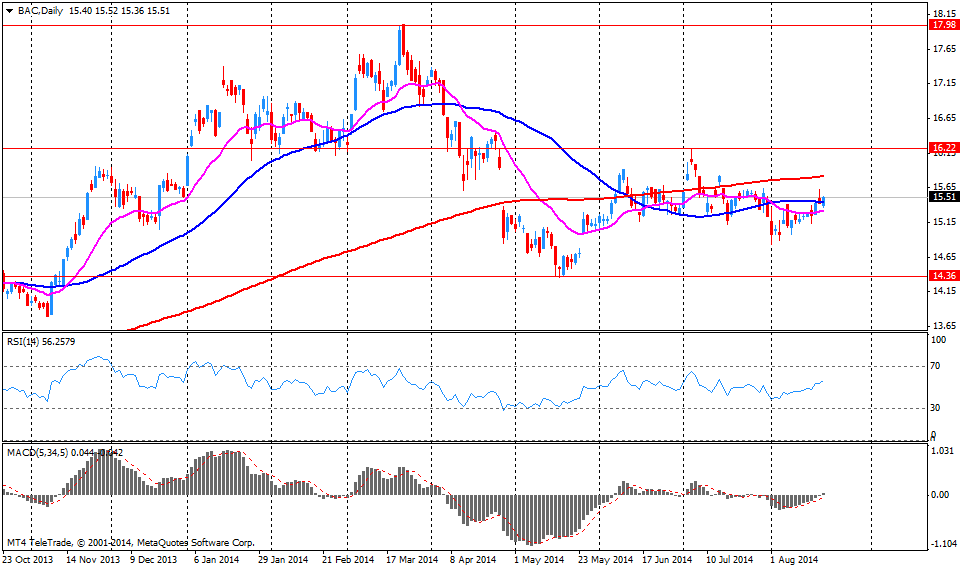The image size is (967, 568).
Task: Click the red 16.22 price level tag
Action: (943, 147)
